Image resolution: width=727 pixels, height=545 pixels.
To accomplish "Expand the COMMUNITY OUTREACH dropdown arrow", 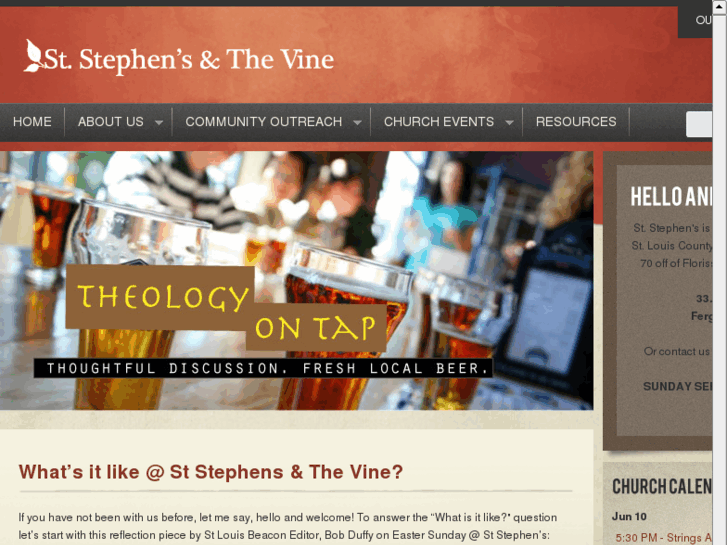I will (x=357, y=123).
